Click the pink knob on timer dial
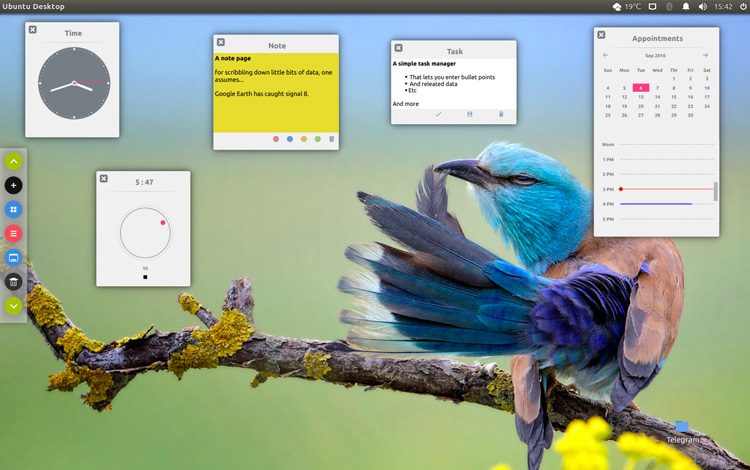Viewport: 750px width, 470px height. click(163, 223)
